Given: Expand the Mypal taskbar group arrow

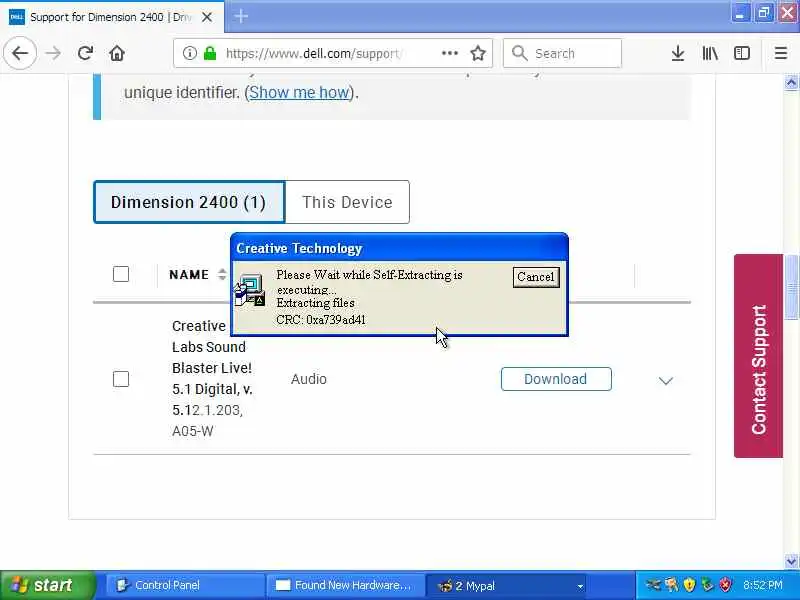Looking at the screenshot, I should 580,586.
